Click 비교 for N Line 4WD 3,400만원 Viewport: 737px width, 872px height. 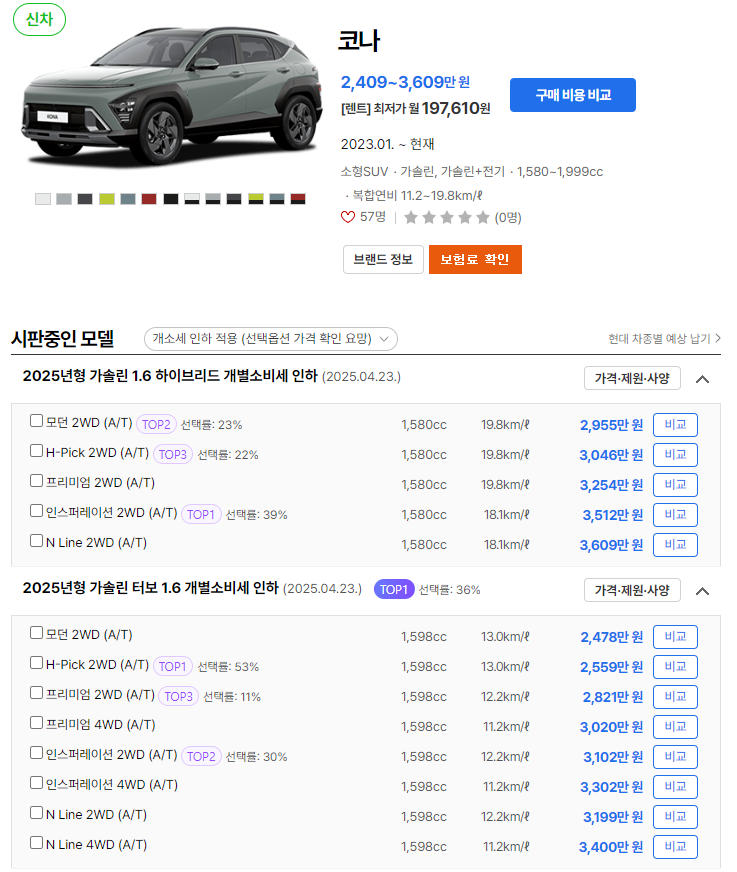(x=675, y=847)
